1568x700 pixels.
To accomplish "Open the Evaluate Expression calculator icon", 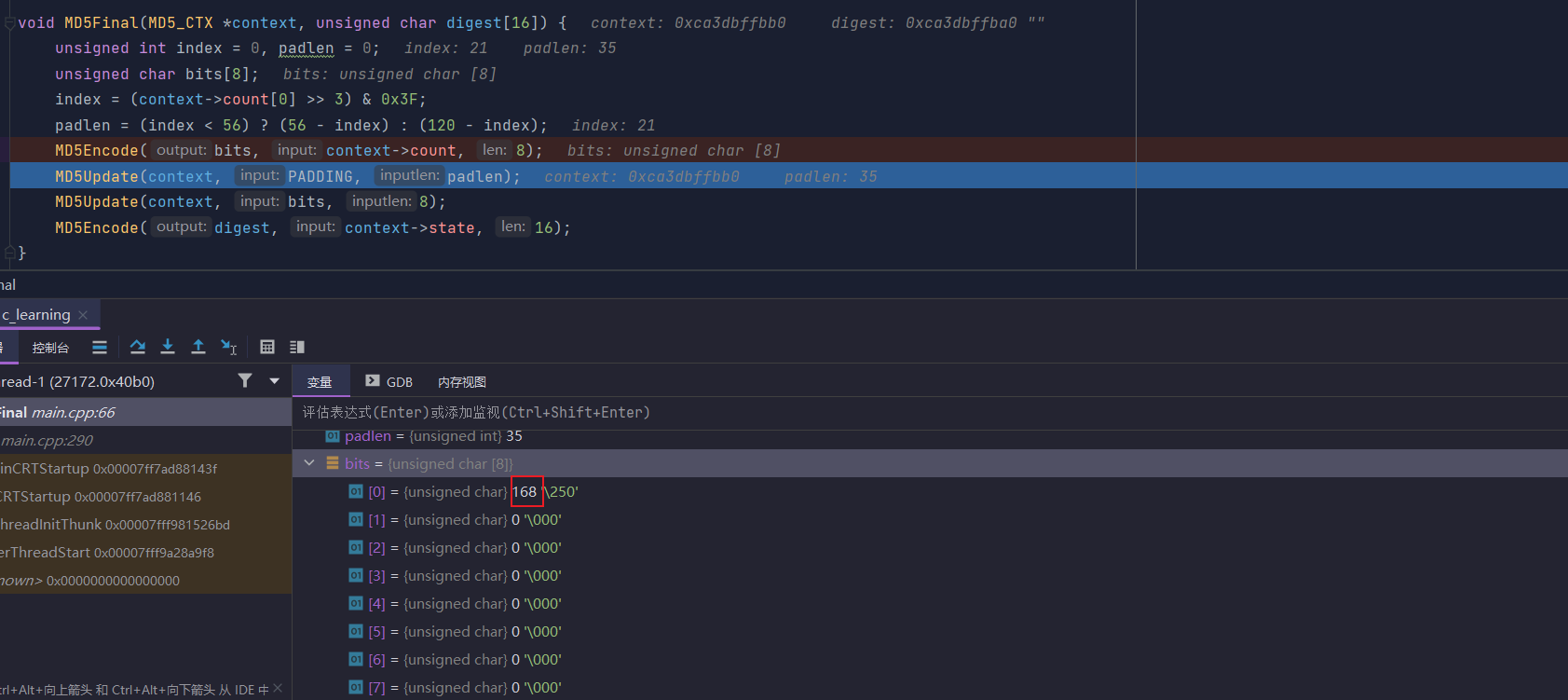I will click(267, 347).
